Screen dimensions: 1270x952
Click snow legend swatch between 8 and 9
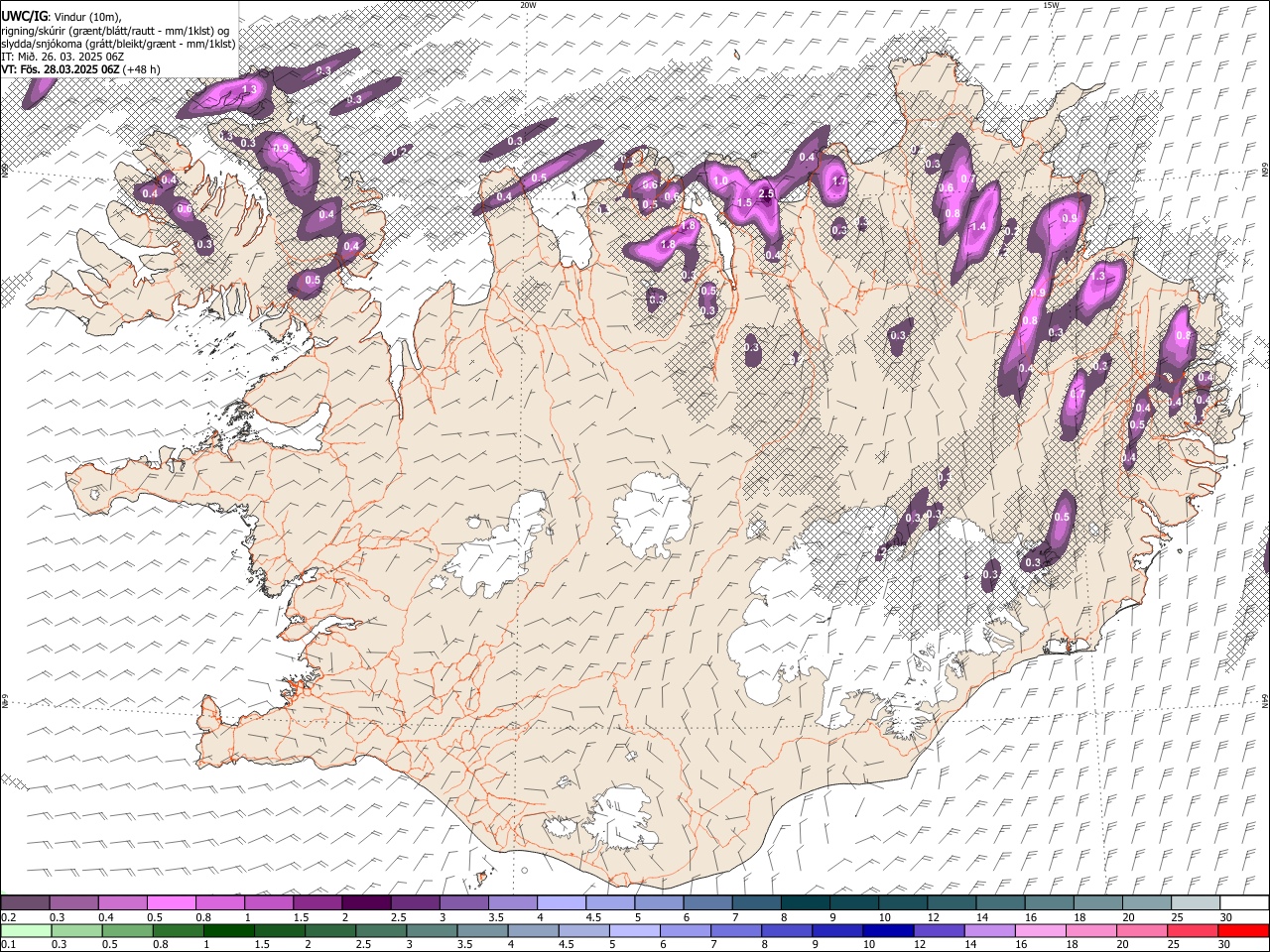click(806, 902)
